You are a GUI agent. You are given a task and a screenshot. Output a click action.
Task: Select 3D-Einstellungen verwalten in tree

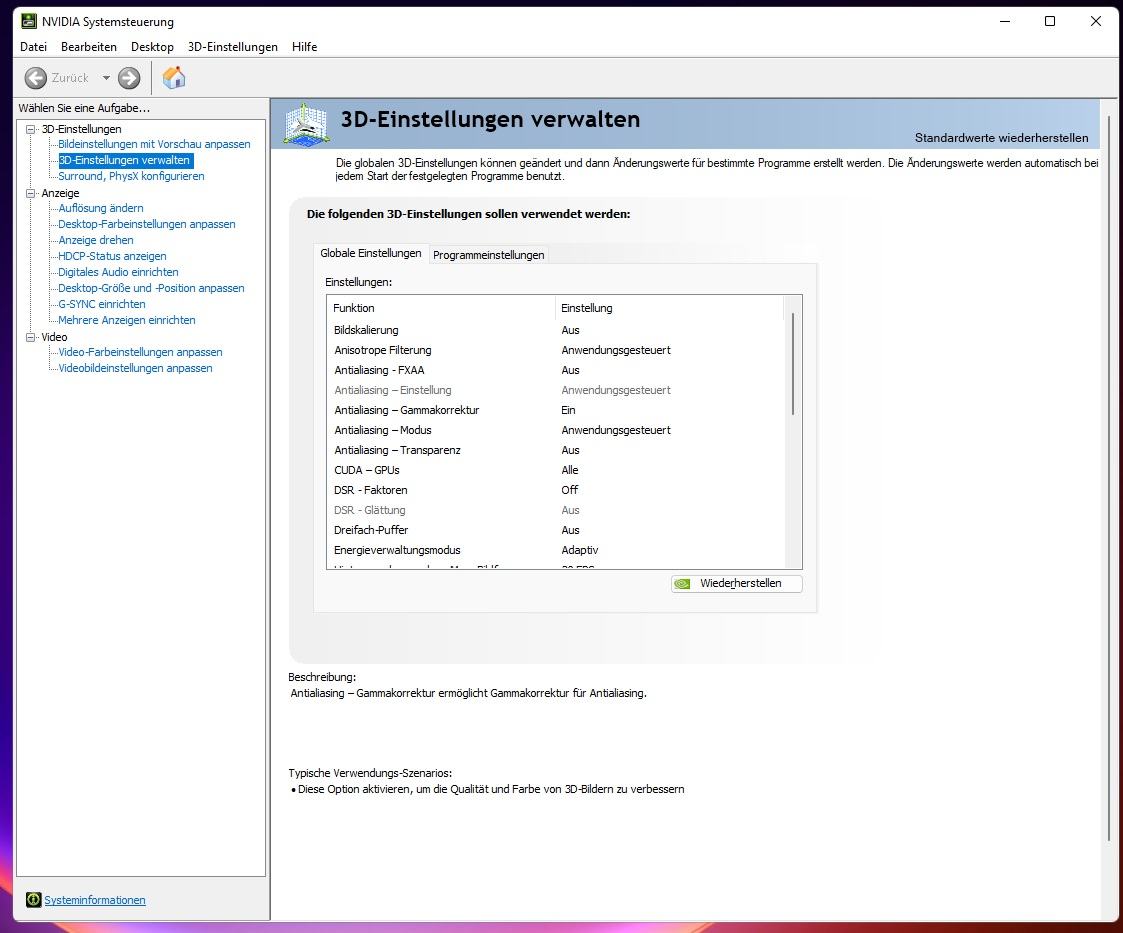tap(125, 160)
